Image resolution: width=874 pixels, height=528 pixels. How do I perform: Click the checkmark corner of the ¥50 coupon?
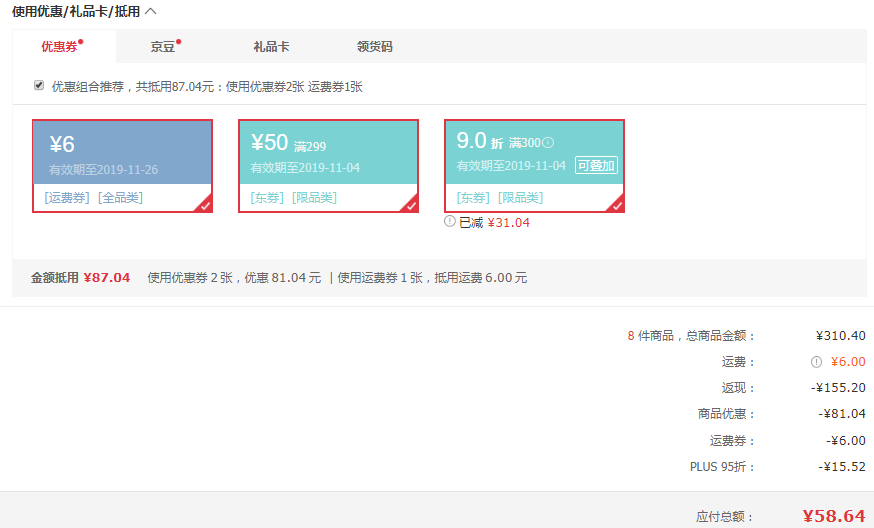pos(411,205)
